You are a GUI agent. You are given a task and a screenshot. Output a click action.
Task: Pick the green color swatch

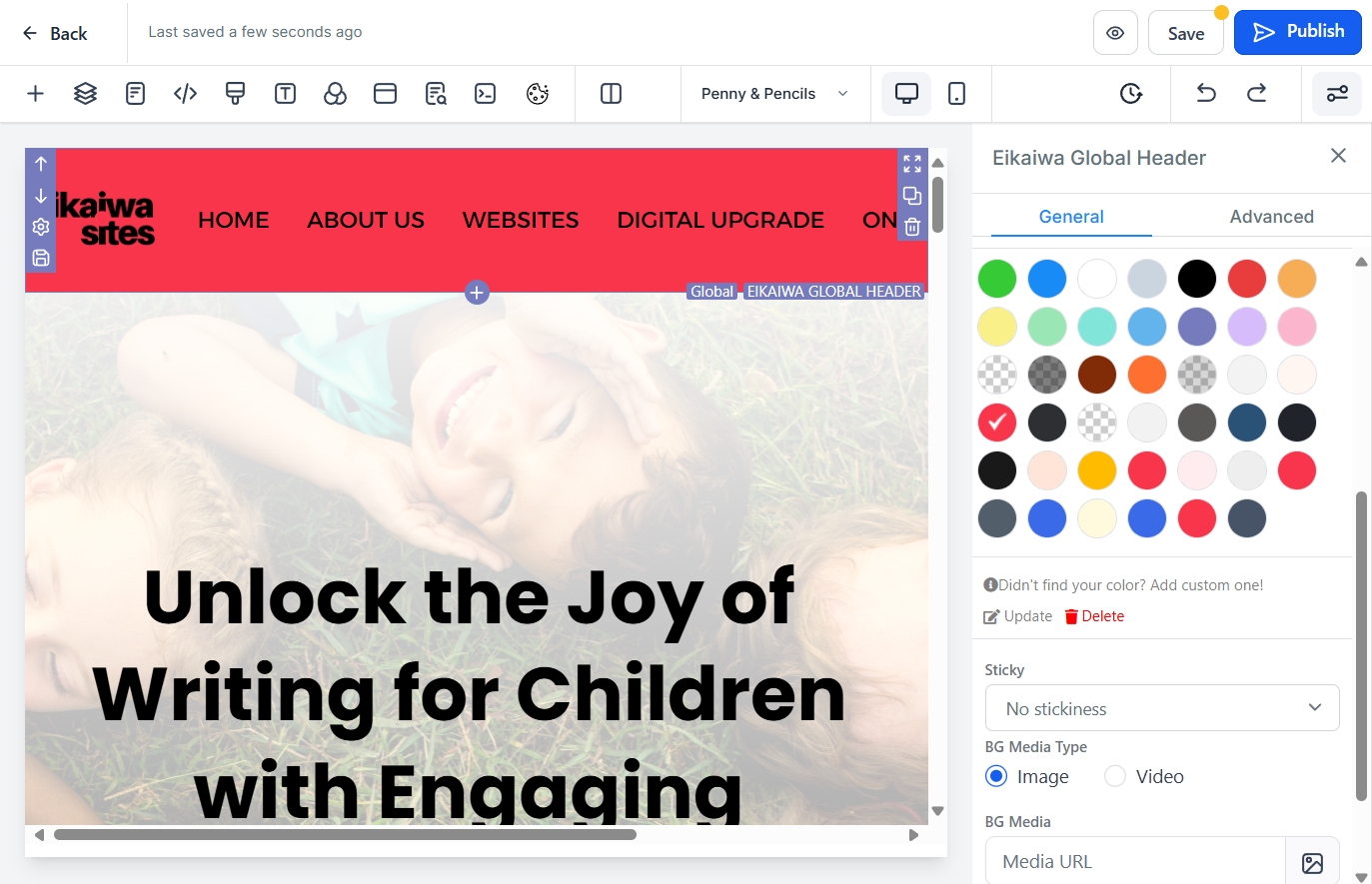pyautogui.click(x=997, y=279)
